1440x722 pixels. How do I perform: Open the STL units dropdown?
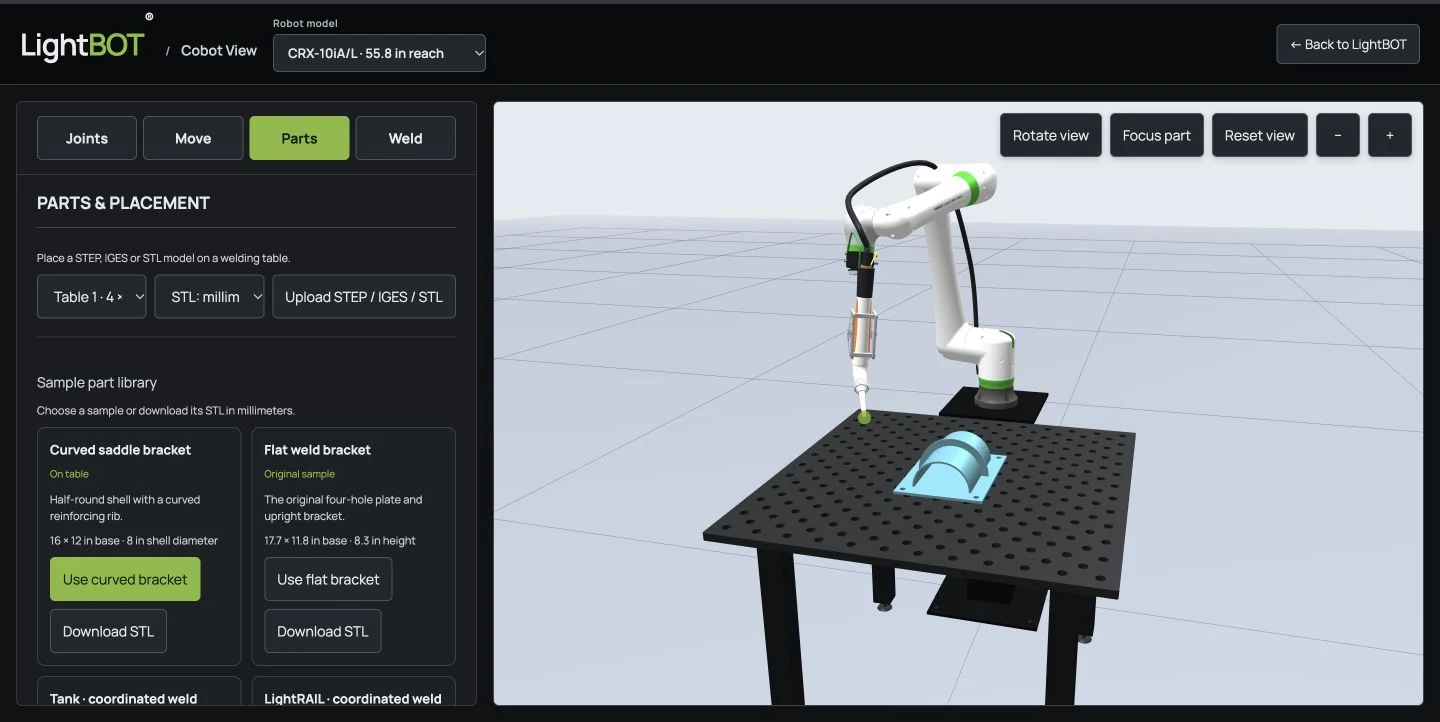coord(210,297)
